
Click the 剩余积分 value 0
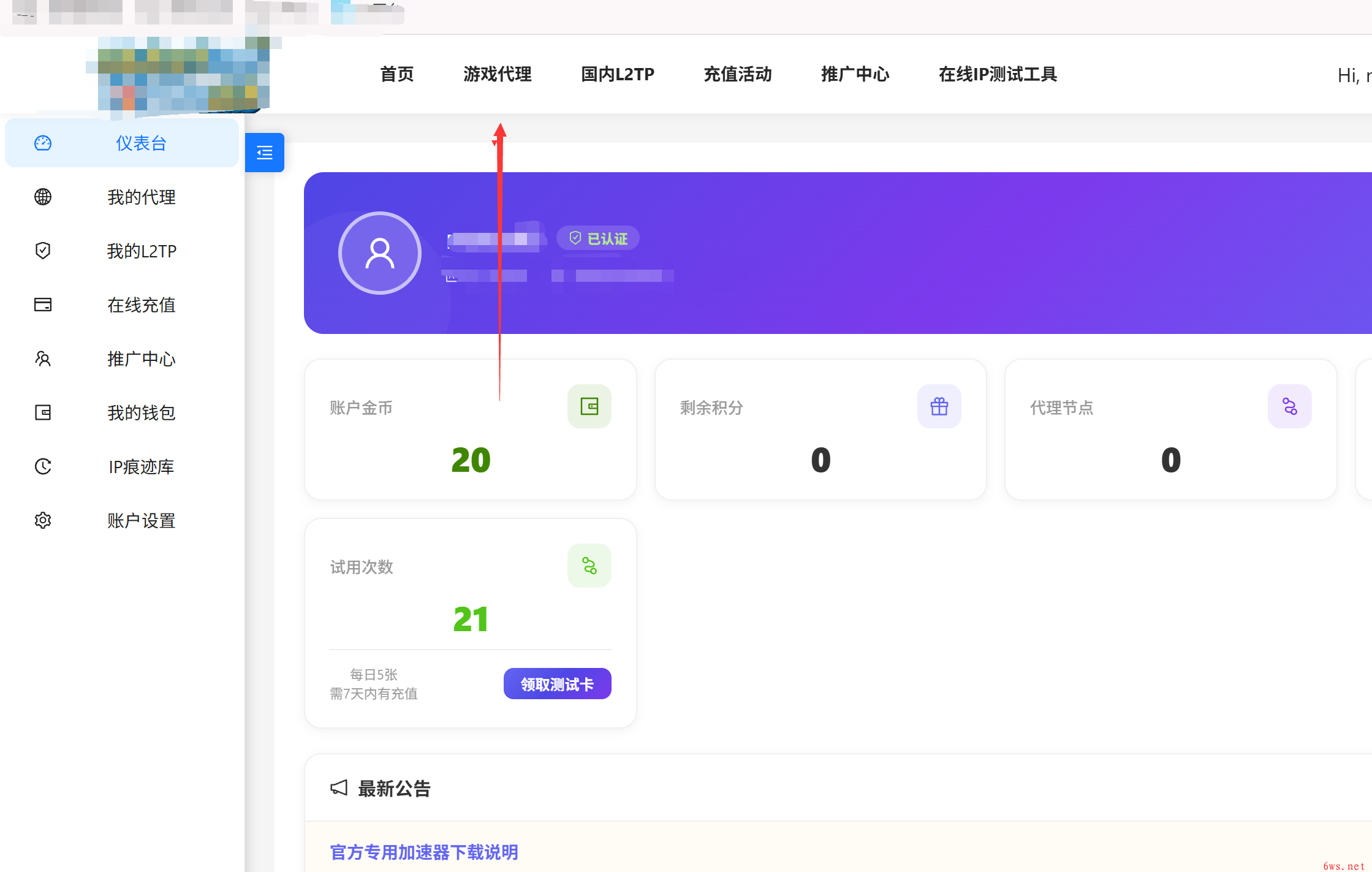coord(821,460)
